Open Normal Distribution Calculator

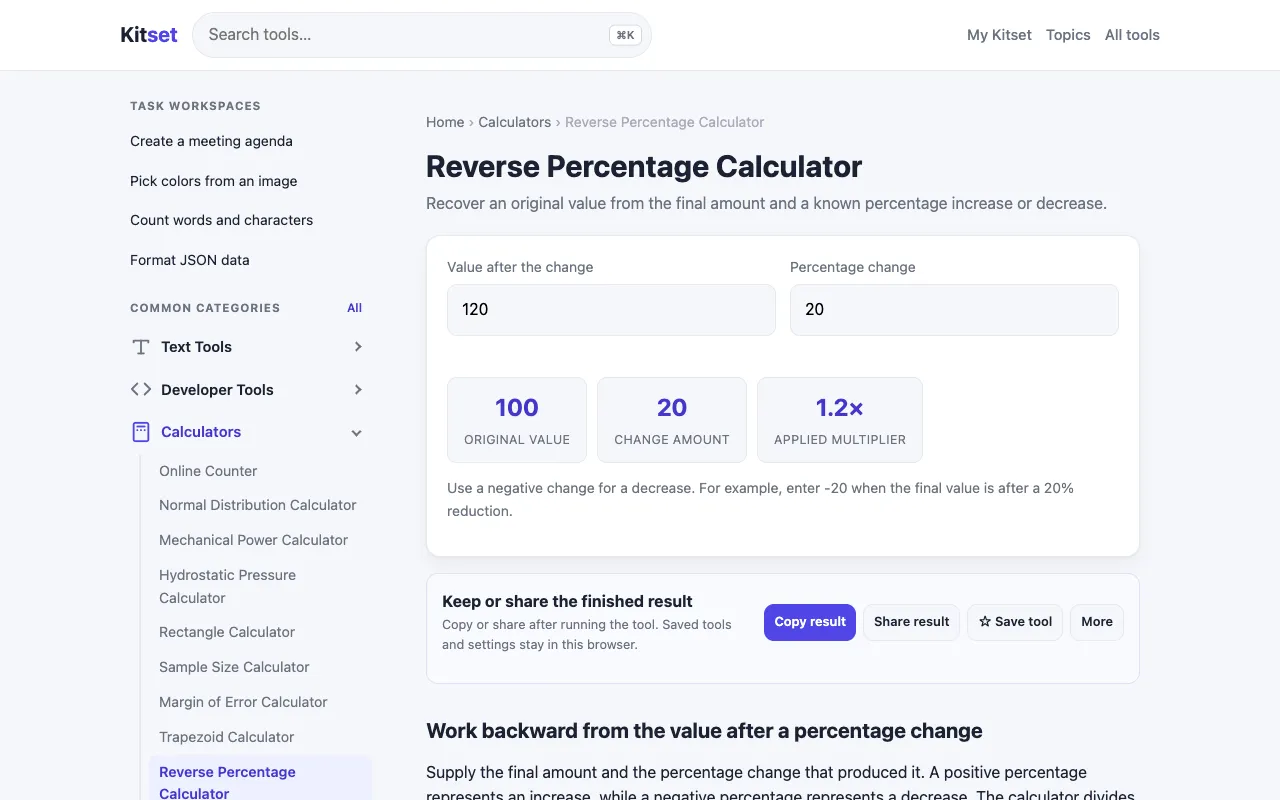click(258, 505)
